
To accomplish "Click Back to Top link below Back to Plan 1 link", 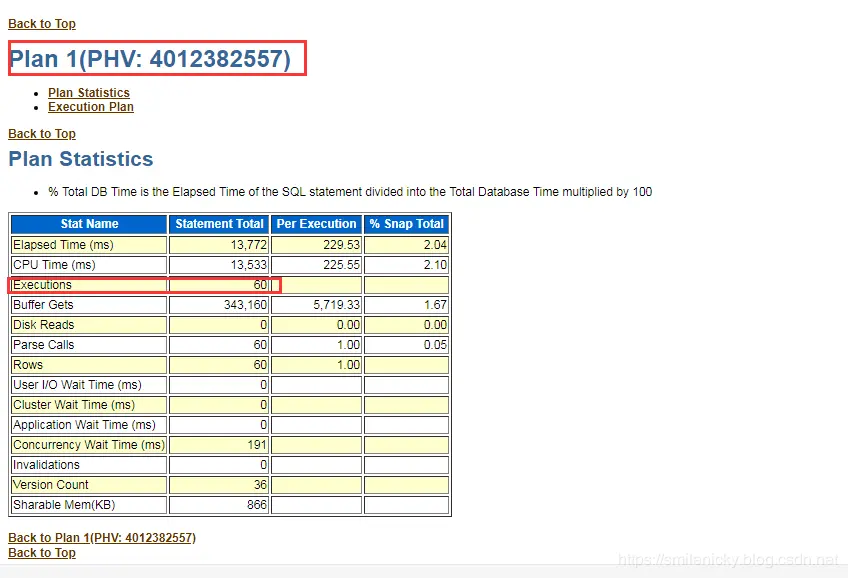I will [x=42, y=553].
